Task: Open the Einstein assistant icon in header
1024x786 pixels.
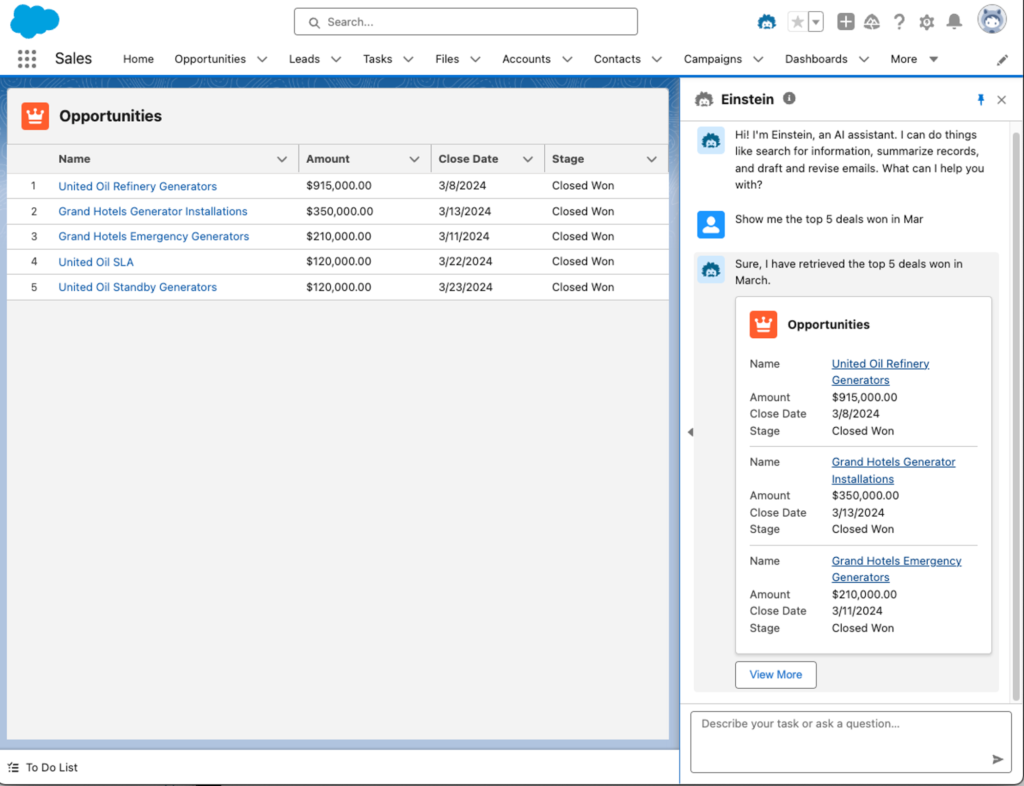Action: point(767,22)
